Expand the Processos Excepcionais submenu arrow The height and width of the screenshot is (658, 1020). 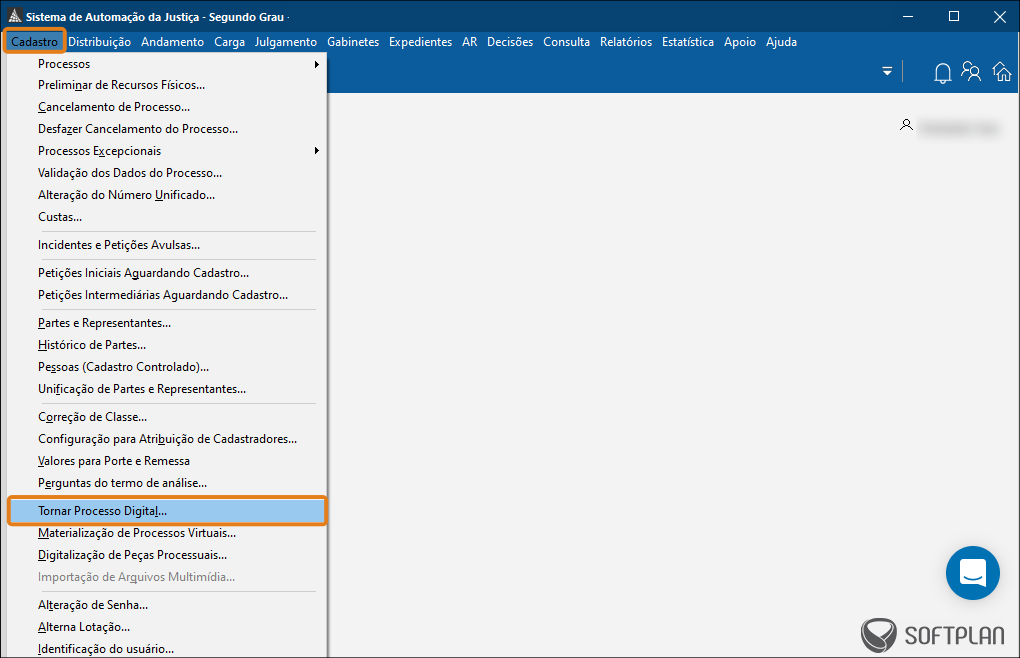pos(317,151)
